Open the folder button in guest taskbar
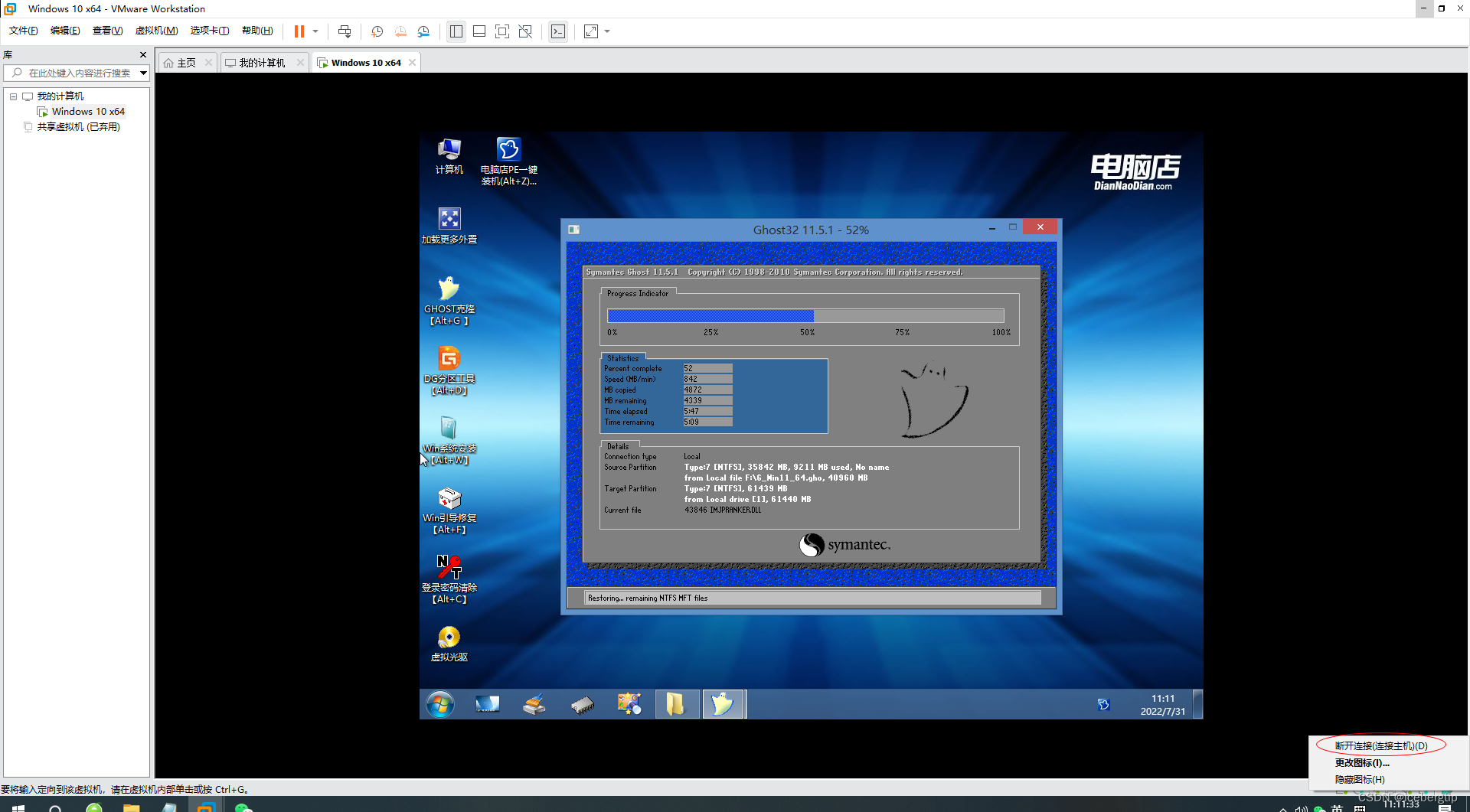This screenshot has width=1470, height=812. pos(676,704)
